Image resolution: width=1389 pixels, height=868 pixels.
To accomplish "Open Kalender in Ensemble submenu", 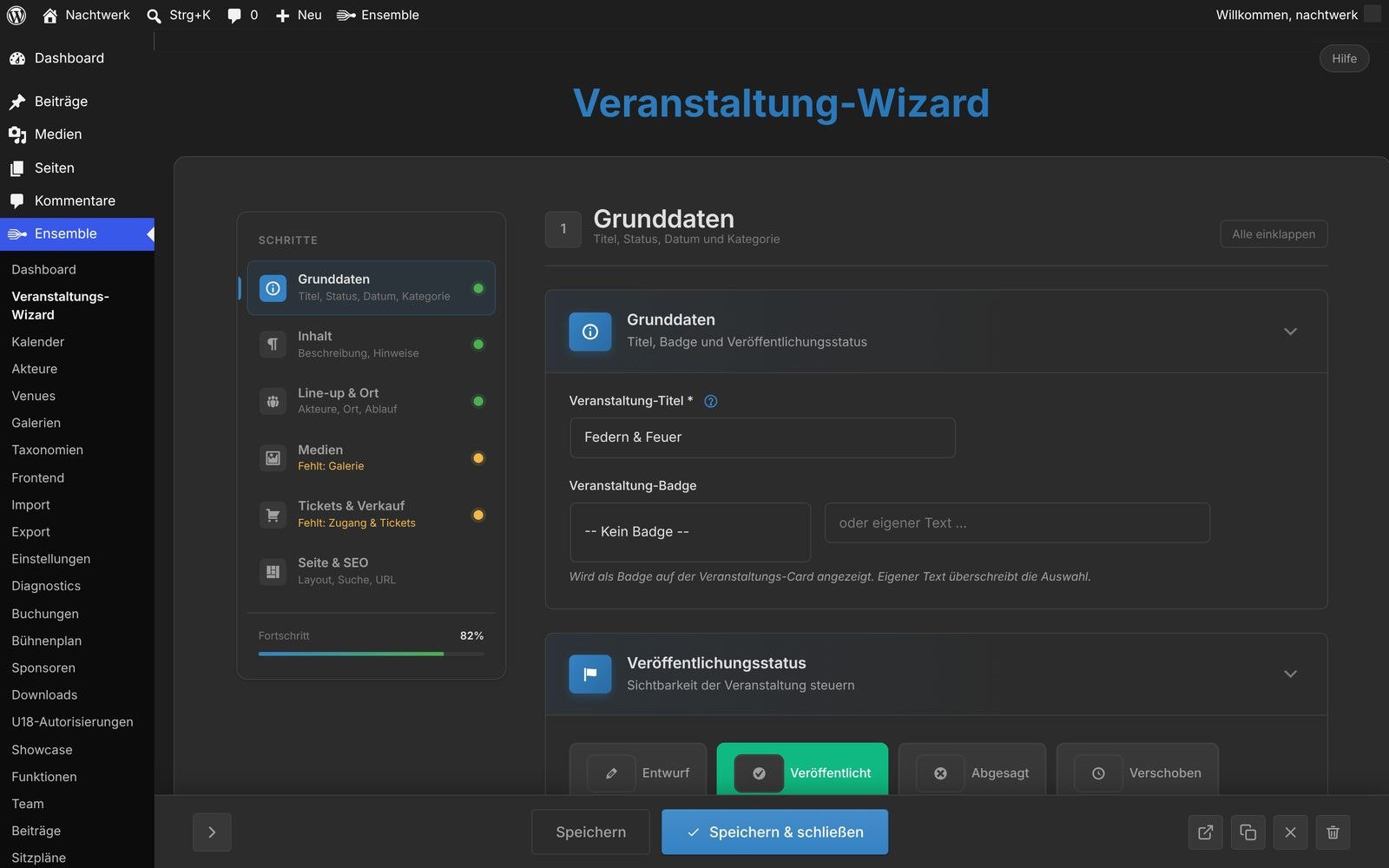I will click(x=38, y=342).
